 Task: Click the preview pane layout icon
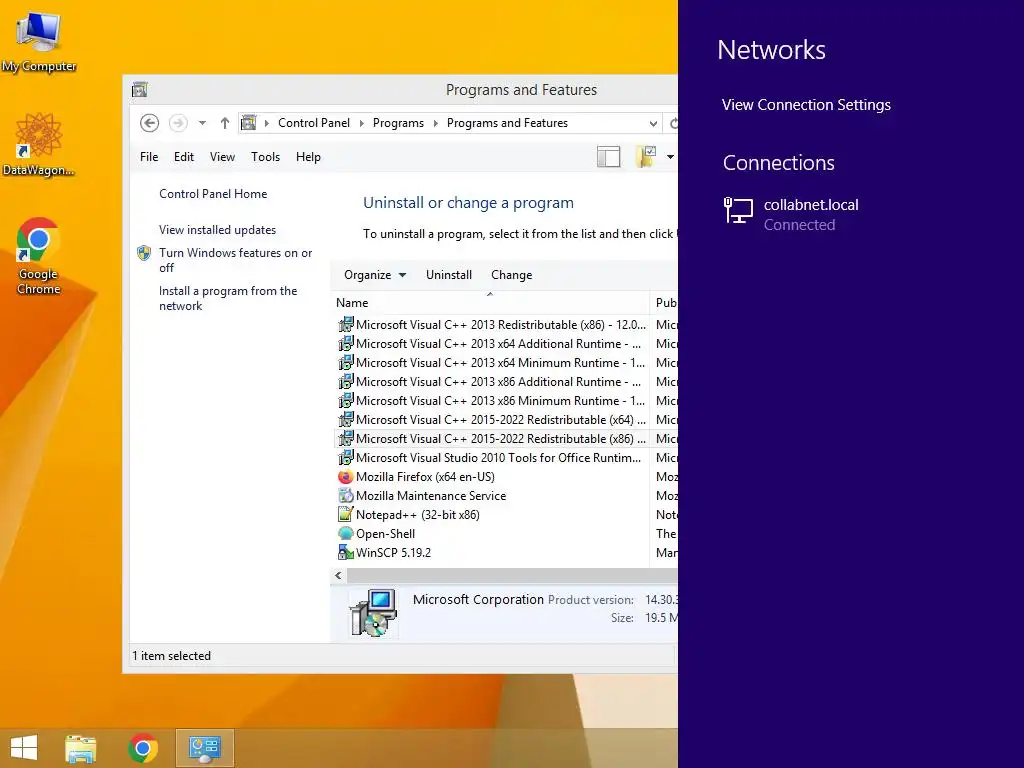(x=609, y=157)
